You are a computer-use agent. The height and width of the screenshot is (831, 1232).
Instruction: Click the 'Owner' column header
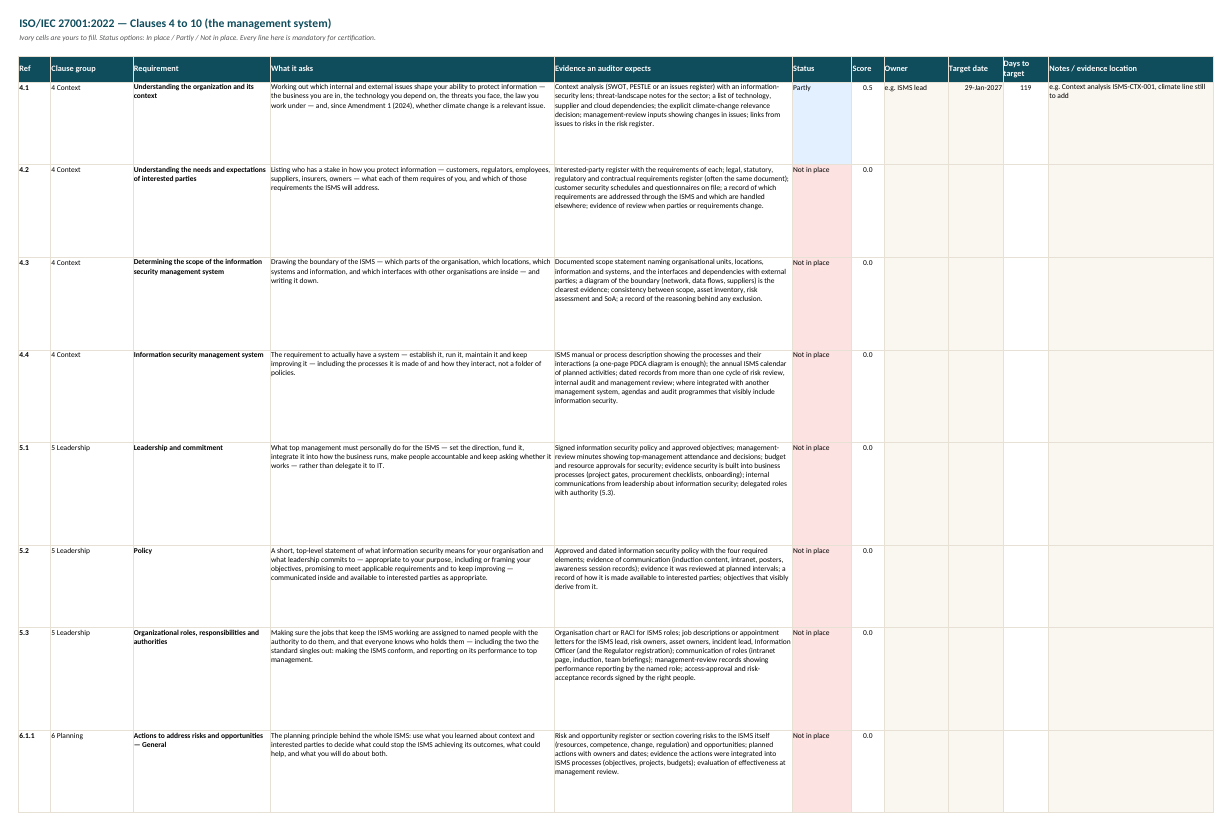[x=915, y=69]
